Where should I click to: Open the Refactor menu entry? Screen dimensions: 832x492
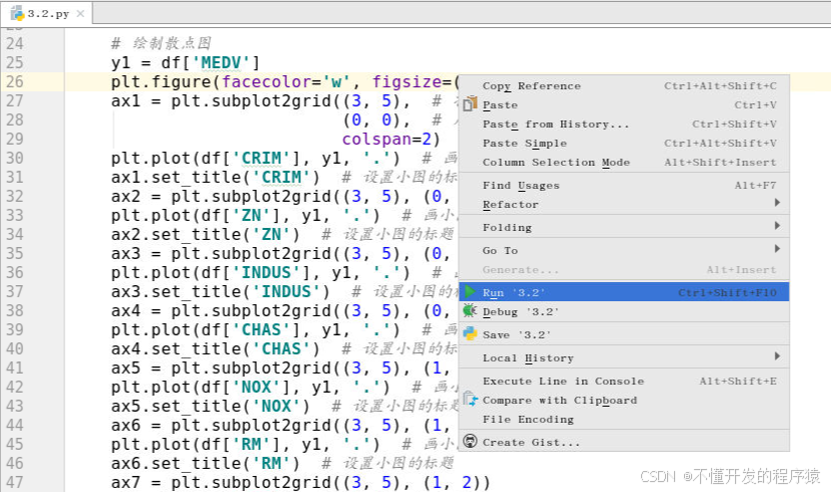623,204
